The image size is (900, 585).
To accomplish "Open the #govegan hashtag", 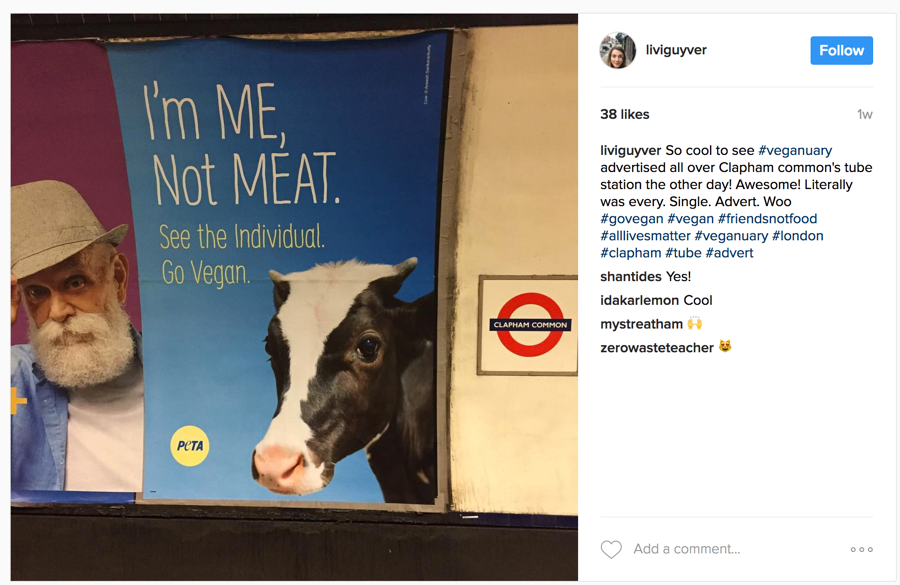I will tap(631, 219).
